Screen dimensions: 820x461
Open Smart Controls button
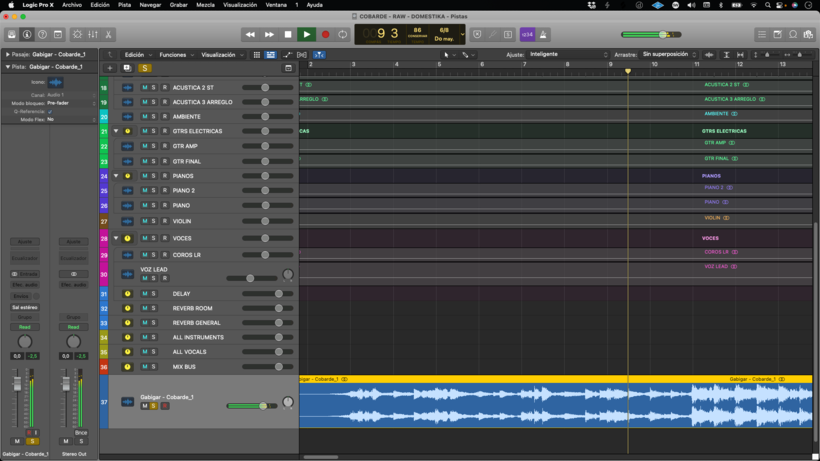(x=77, y=34)
